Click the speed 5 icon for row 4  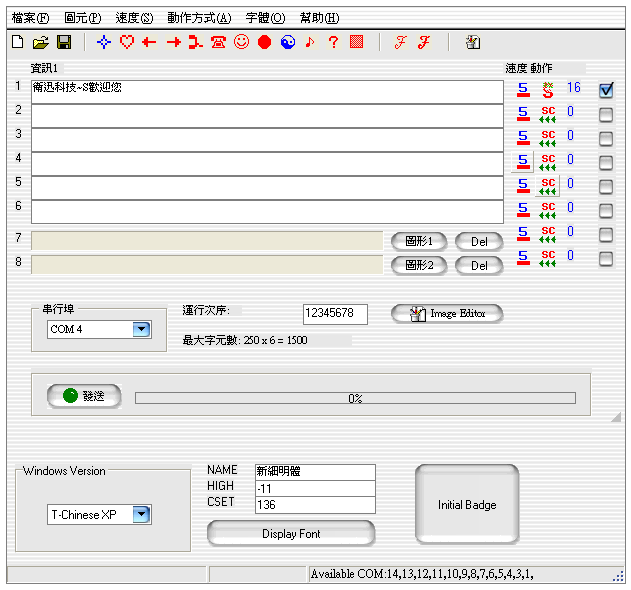523,162
